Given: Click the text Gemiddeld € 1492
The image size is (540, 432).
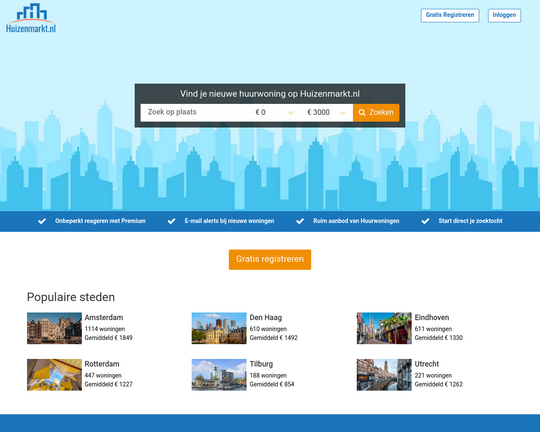Looking at the screenshot, I should [273, 338].
